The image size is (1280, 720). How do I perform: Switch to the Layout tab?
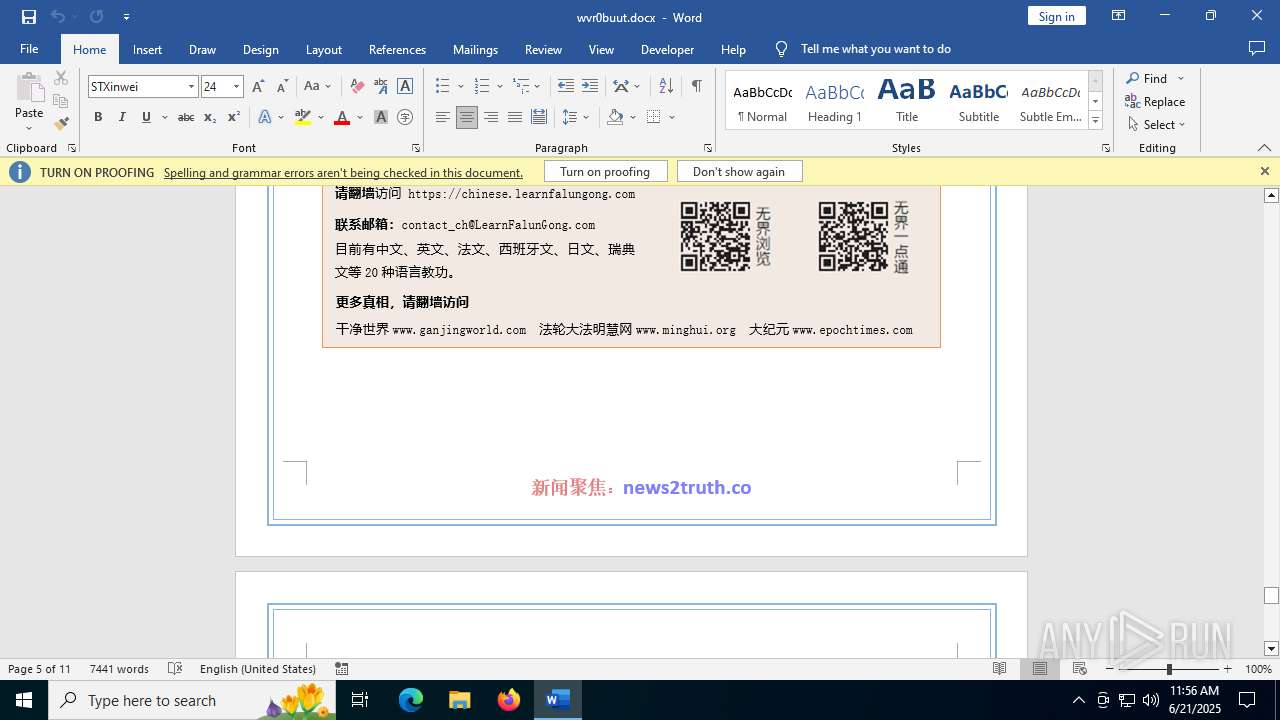click(x=324, y=49)
